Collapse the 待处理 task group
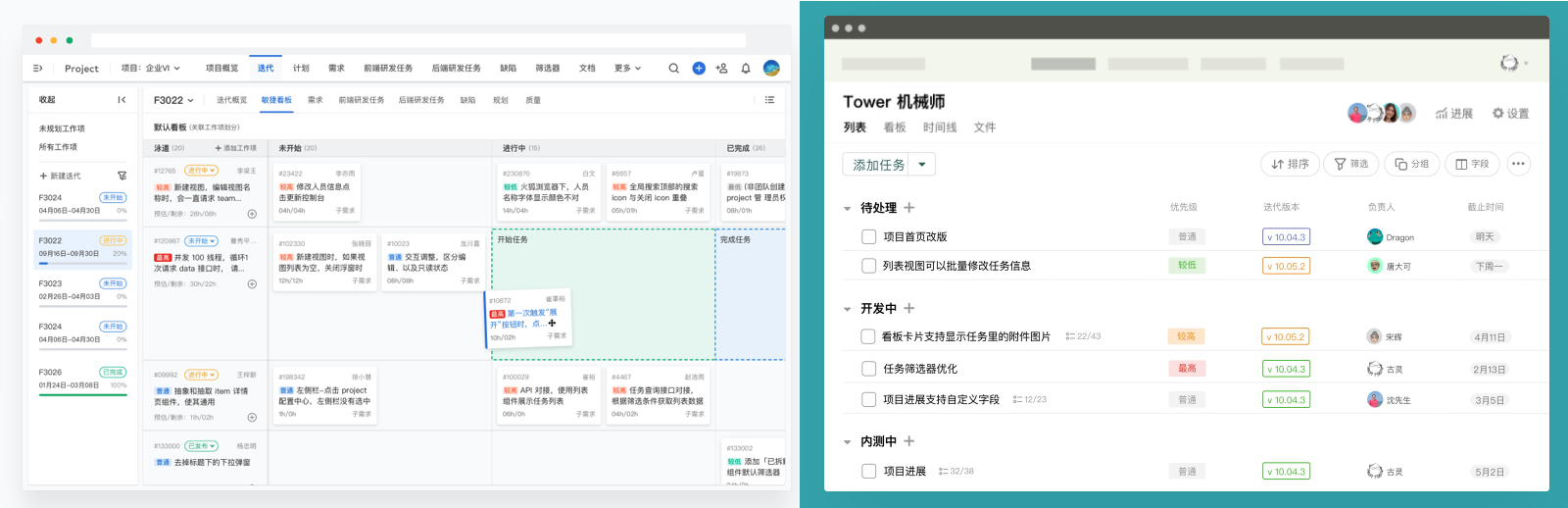The height and width of the screenshot is (508, 1568). pos(848,208)
